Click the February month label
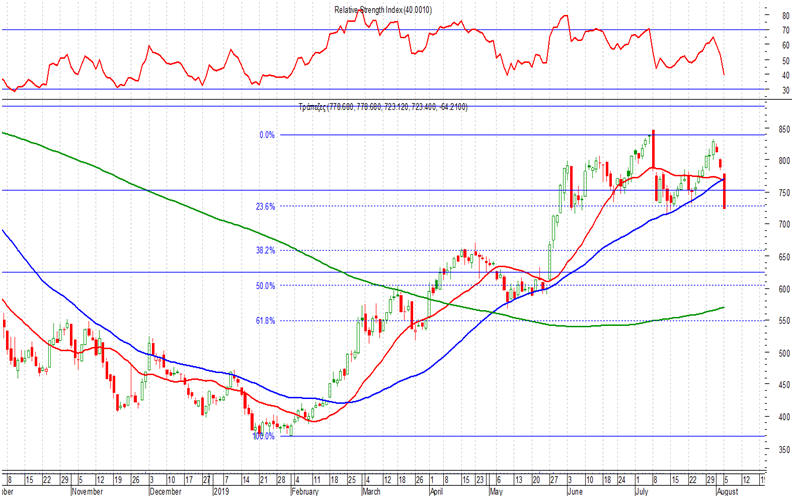The image size is (794, 498). pyautogui.click(x=305, y=491)
